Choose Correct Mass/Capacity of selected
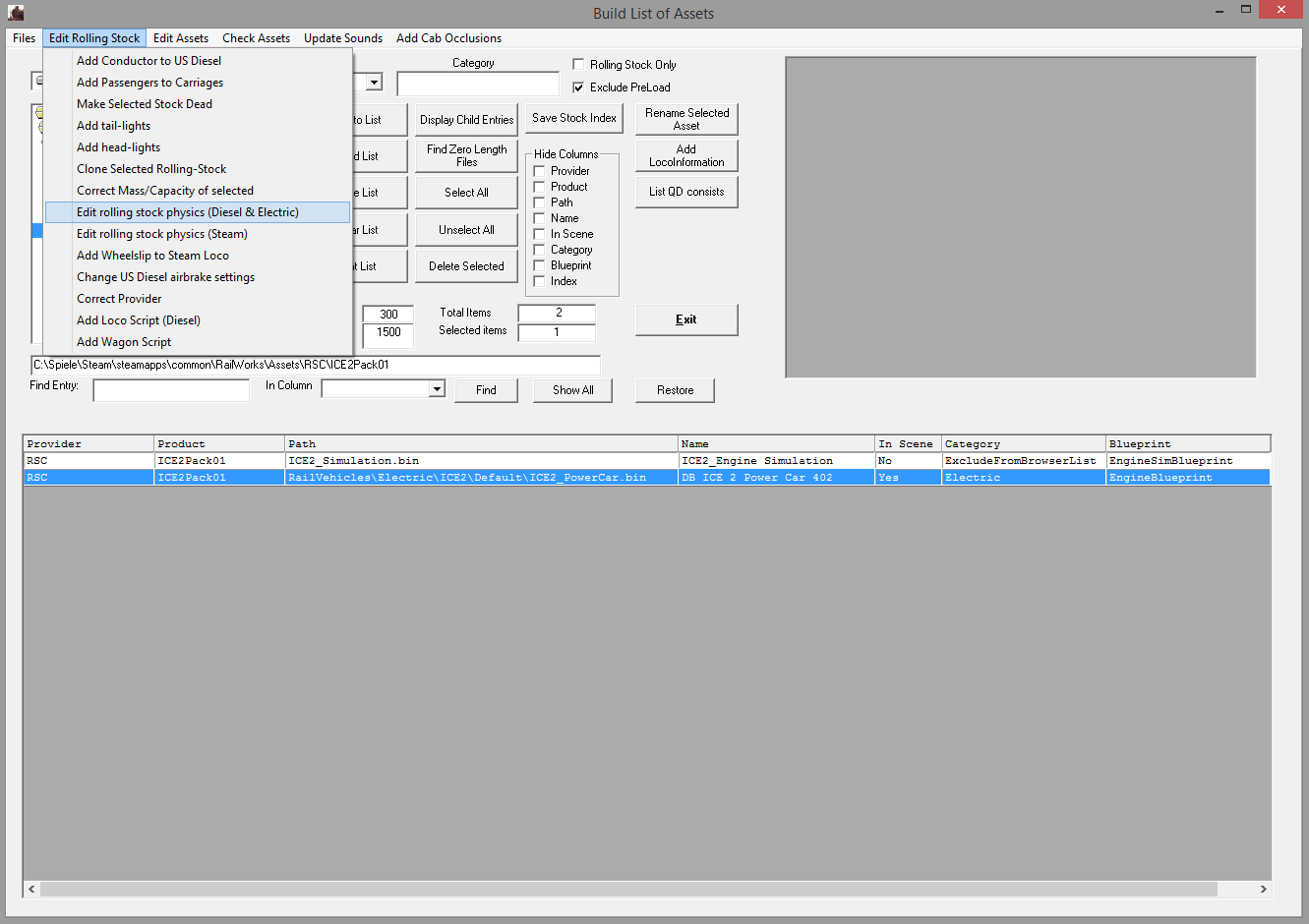This screenshot has height=924, width=1309. [x=198, y=191]
